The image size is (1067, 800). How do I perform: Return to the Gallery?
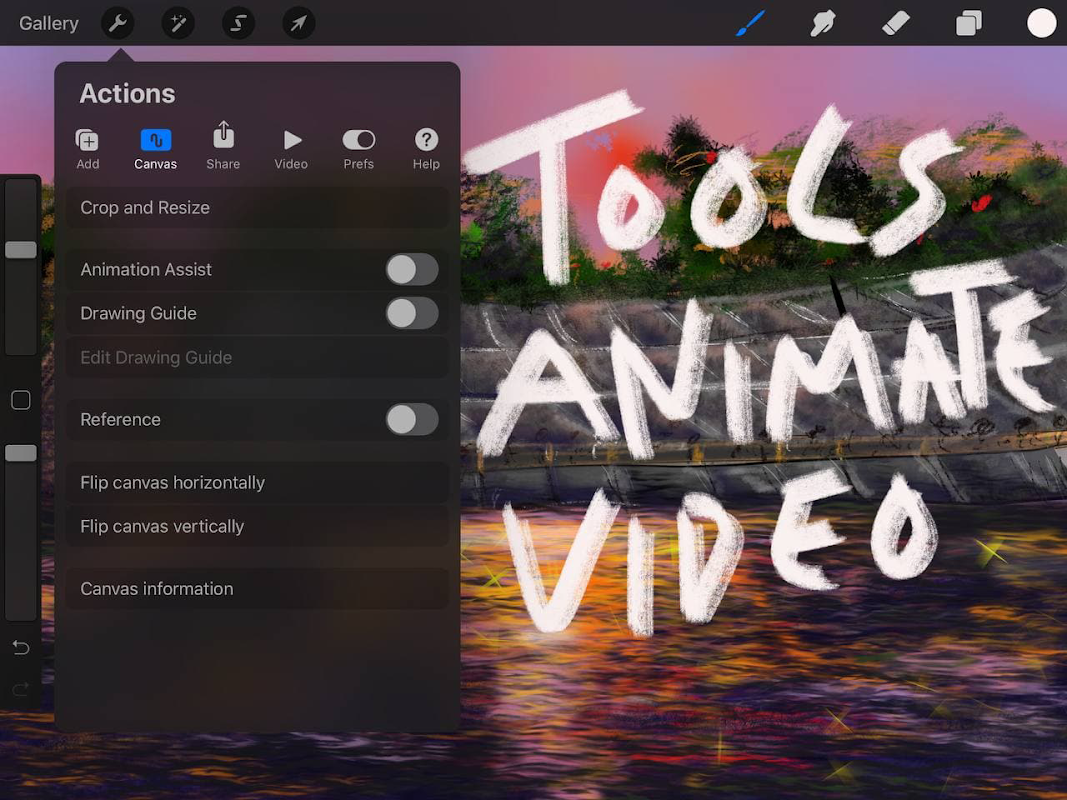49,23
